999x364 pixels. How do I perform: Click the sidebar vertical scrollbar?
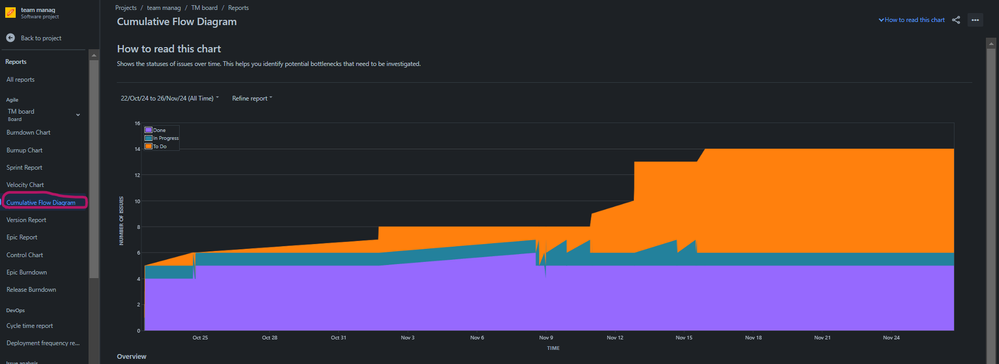click(94, 169)
